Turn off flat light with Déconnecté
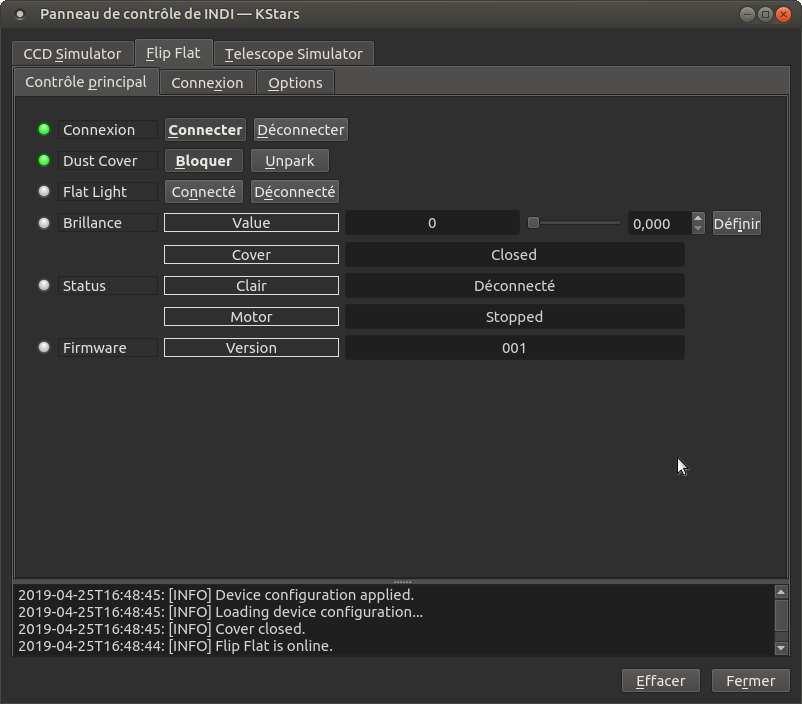The width and height of the screenshot is (802, 704). [295, 192]
